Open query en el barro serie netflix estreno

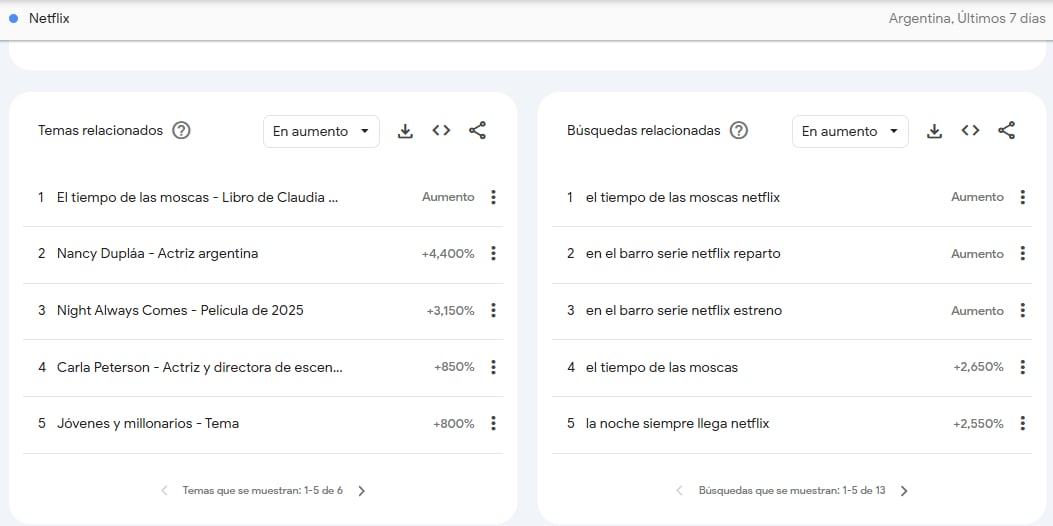tap(684, 310)
